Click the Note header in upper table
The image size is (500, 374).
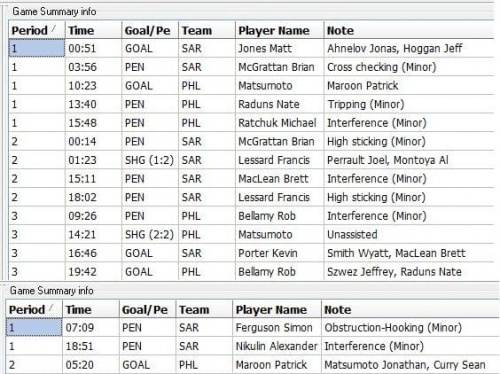click(x=409, y=30)
